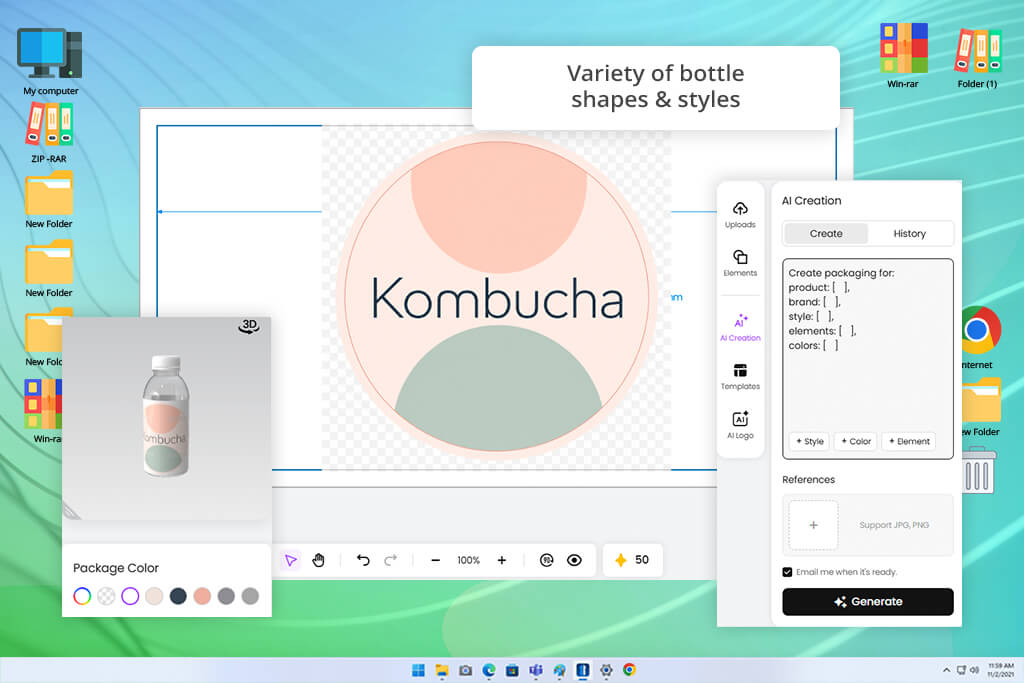
Task: Open Settings gear in taskbar
Action: [606, 670]
